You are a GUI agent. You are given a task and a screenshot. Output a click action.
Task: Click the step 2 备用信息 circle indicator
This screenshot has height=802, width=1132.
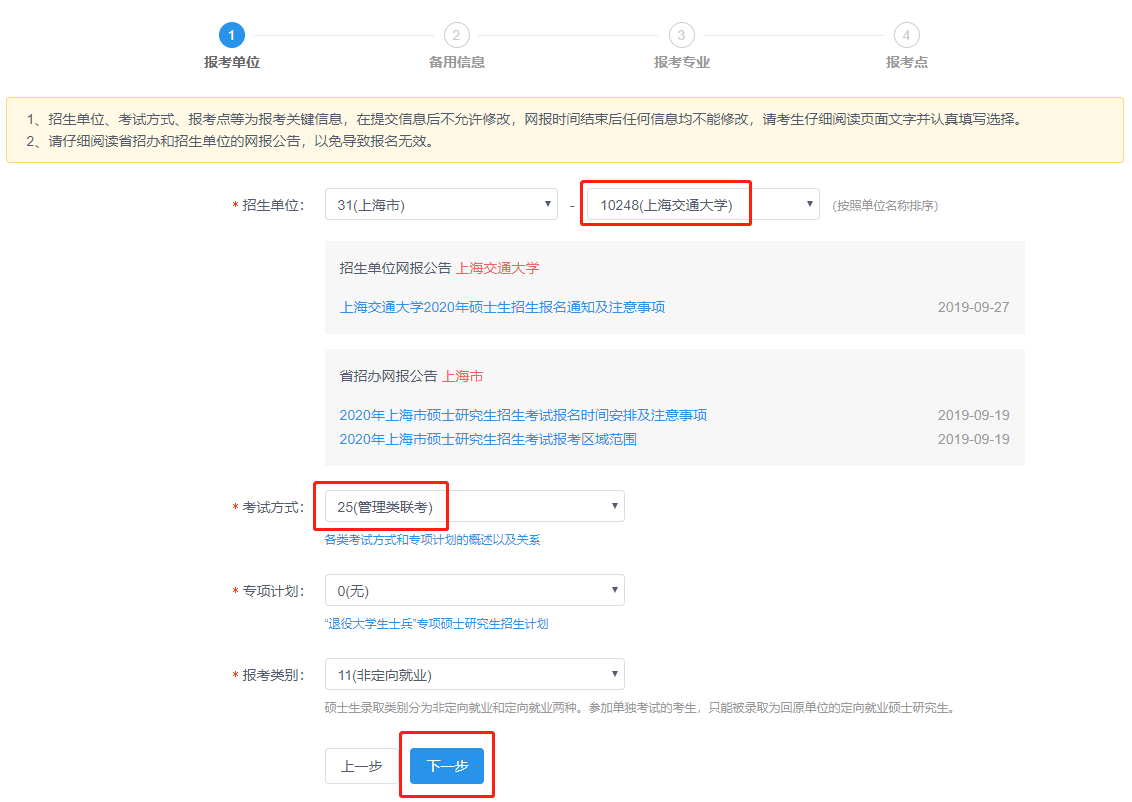click(x=457, y=33)
